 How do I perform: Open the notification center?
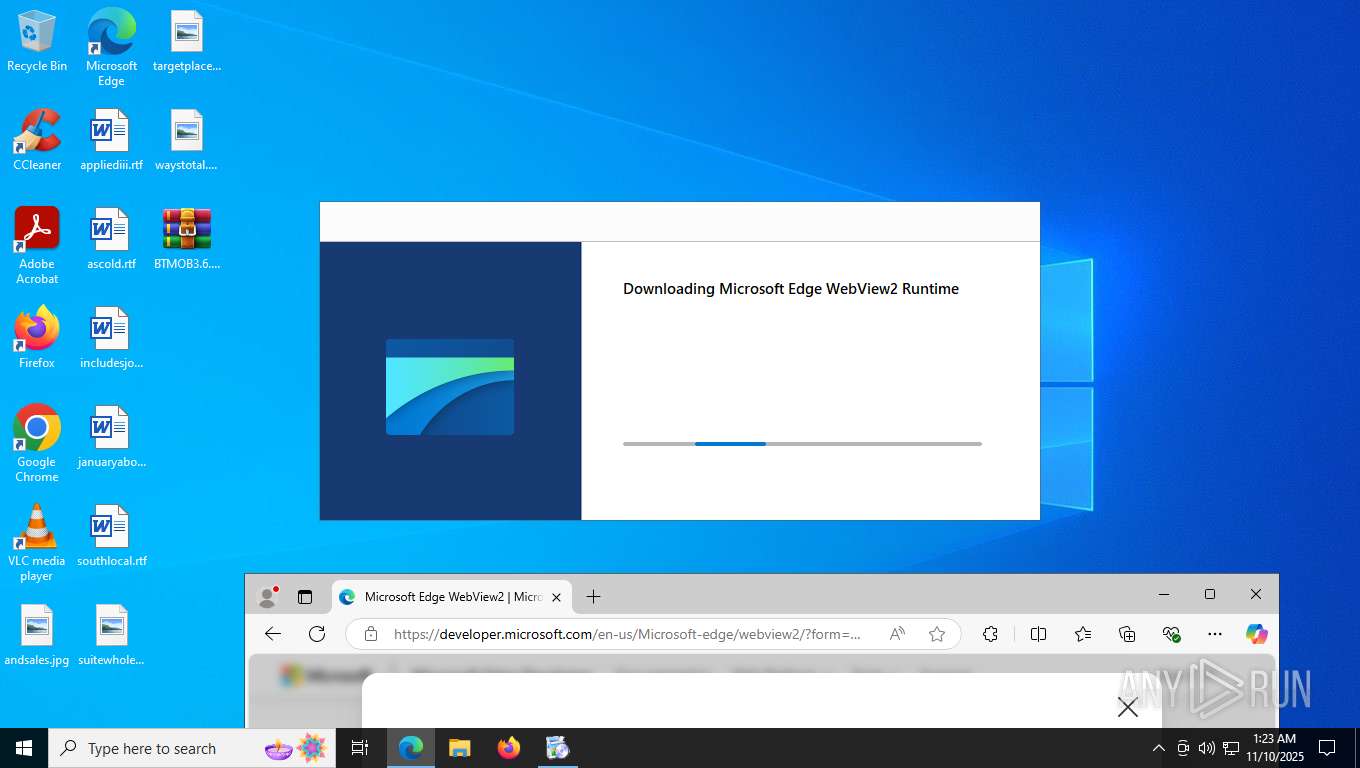point(1328,748)
